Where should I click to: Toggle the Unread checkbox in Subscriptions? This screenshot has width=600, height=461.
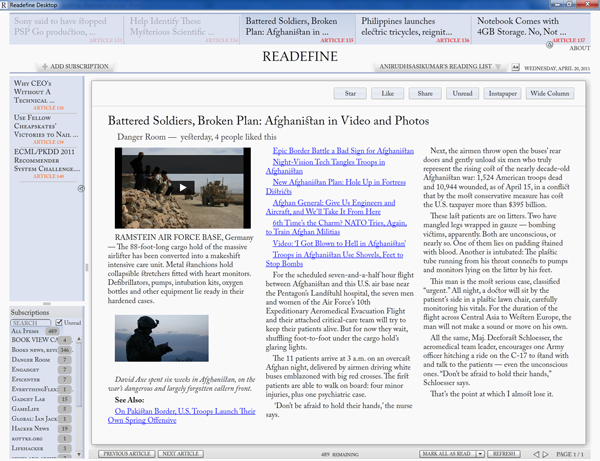[59, 323]
